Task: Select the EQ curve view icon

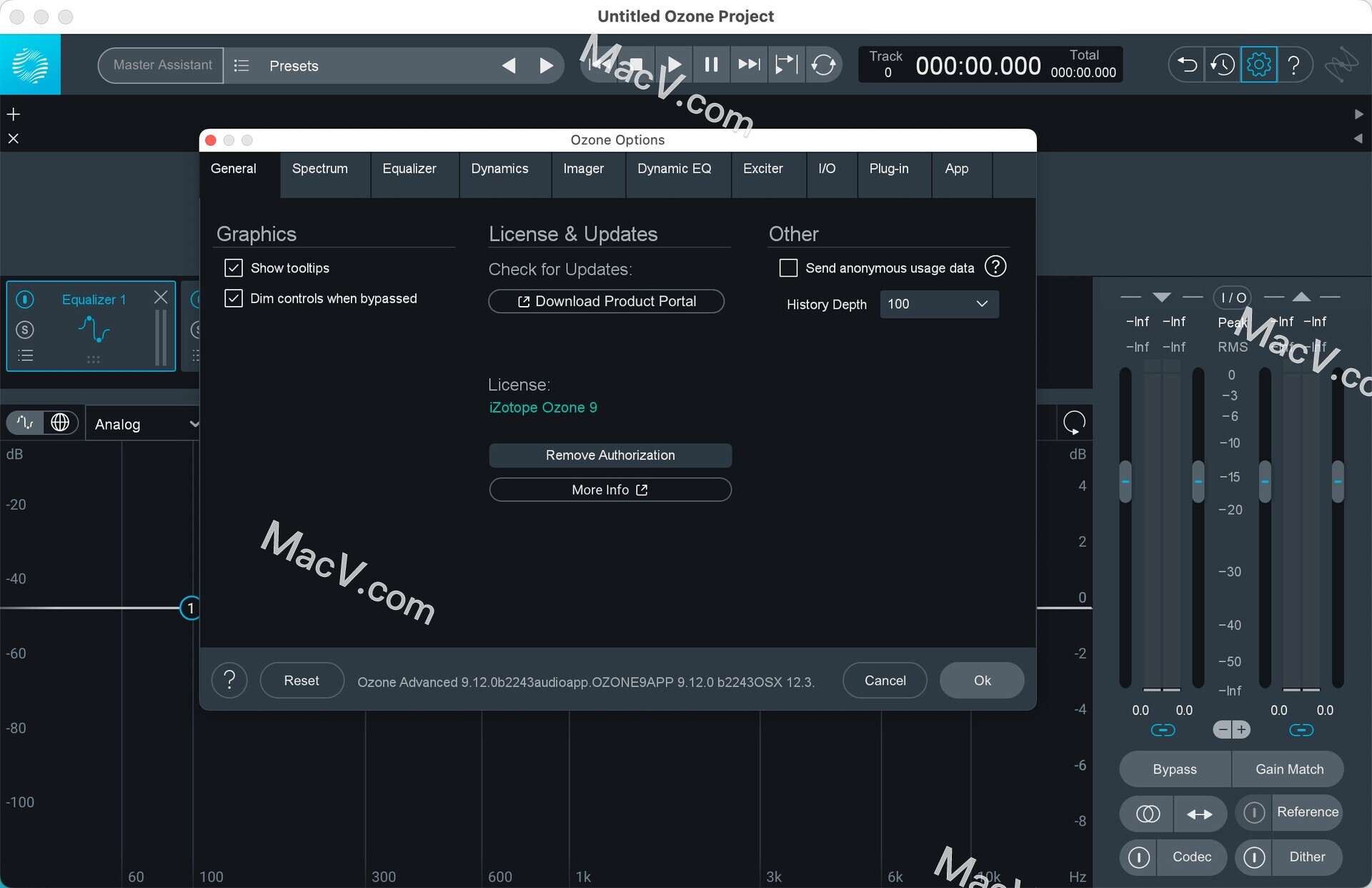Action: tap(25, 423)
